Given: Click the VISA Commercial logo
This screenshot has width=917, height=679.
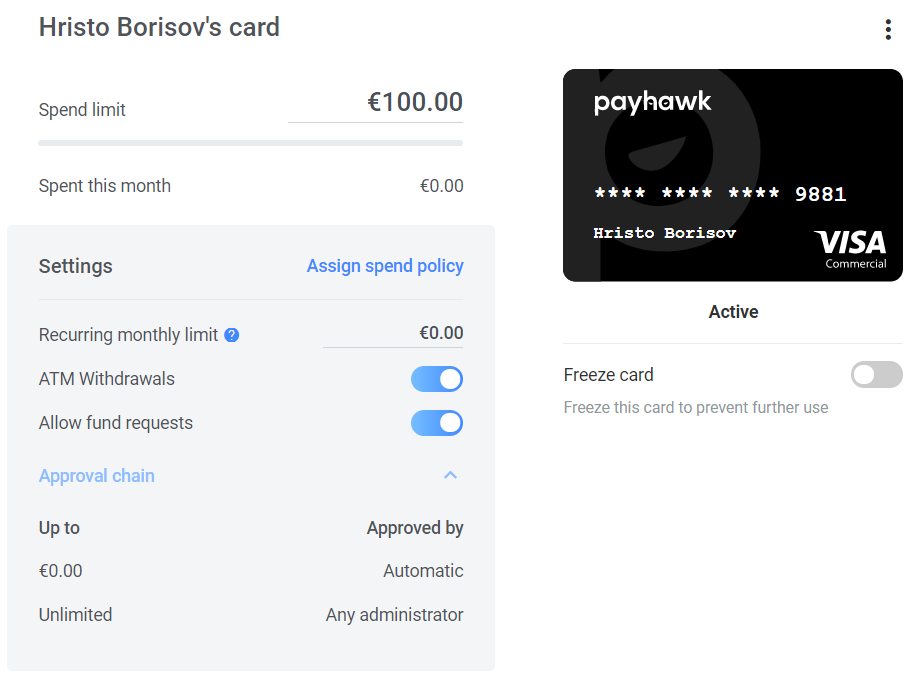Looking at the screenshot, I should click(850, 249).
